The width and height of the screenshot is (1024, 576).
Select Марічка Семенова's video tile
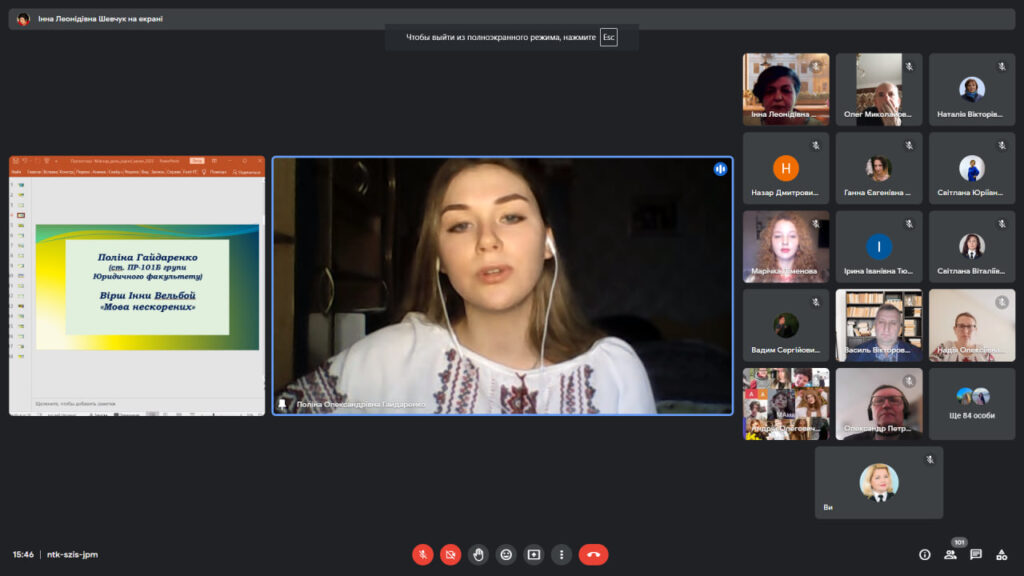tap(785, 246)
